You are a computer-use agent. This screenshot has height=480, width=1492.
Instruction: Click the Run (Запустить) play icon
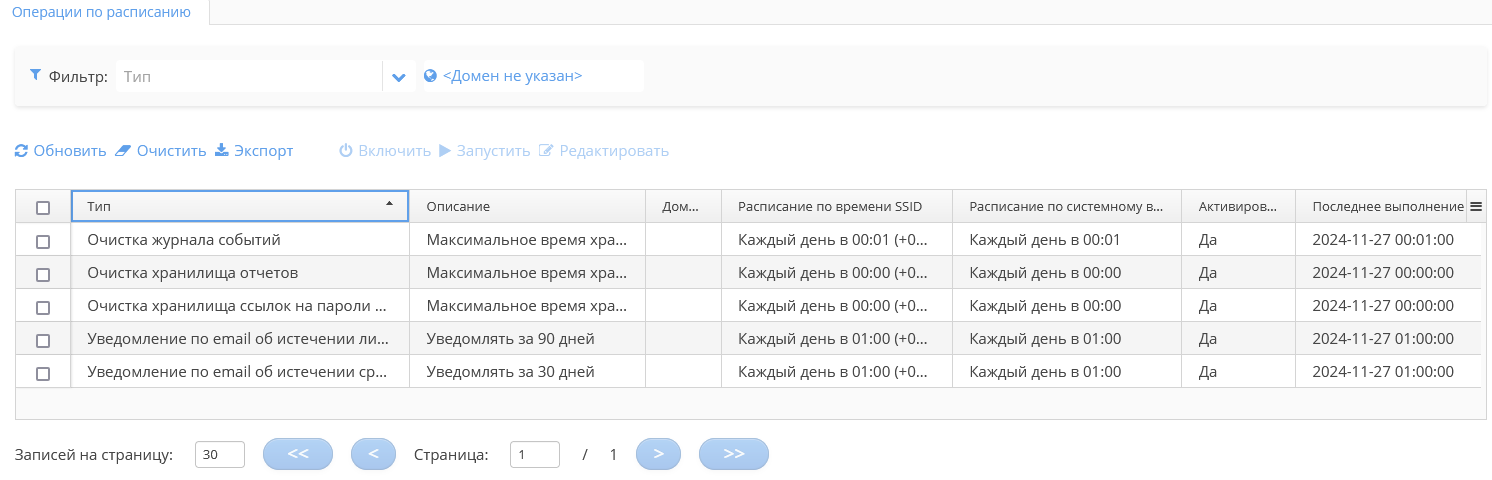445,151
